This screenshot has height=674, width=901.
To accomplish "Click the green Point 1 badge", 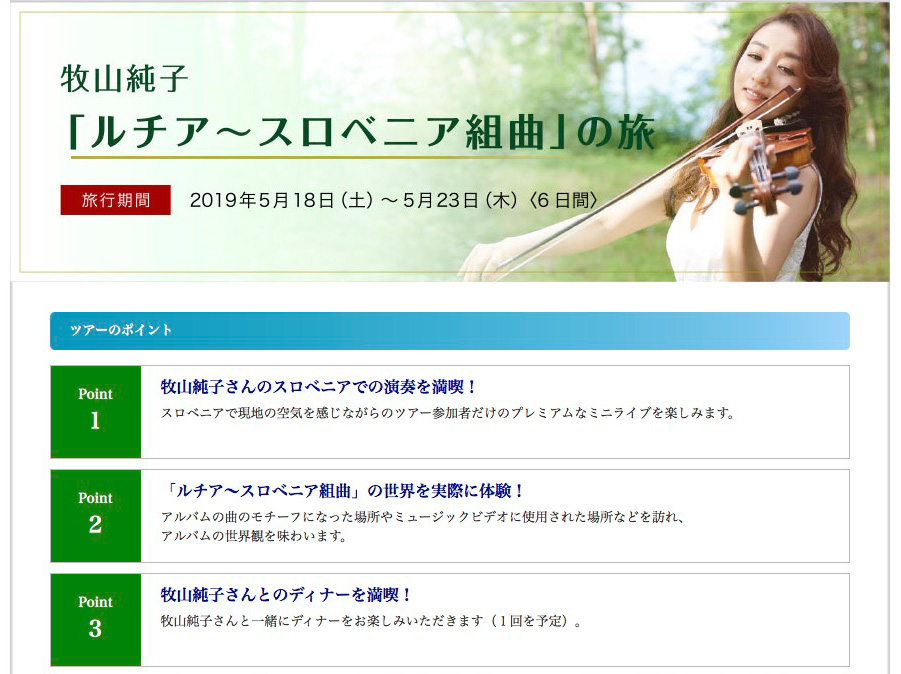I will pos(96,411).
